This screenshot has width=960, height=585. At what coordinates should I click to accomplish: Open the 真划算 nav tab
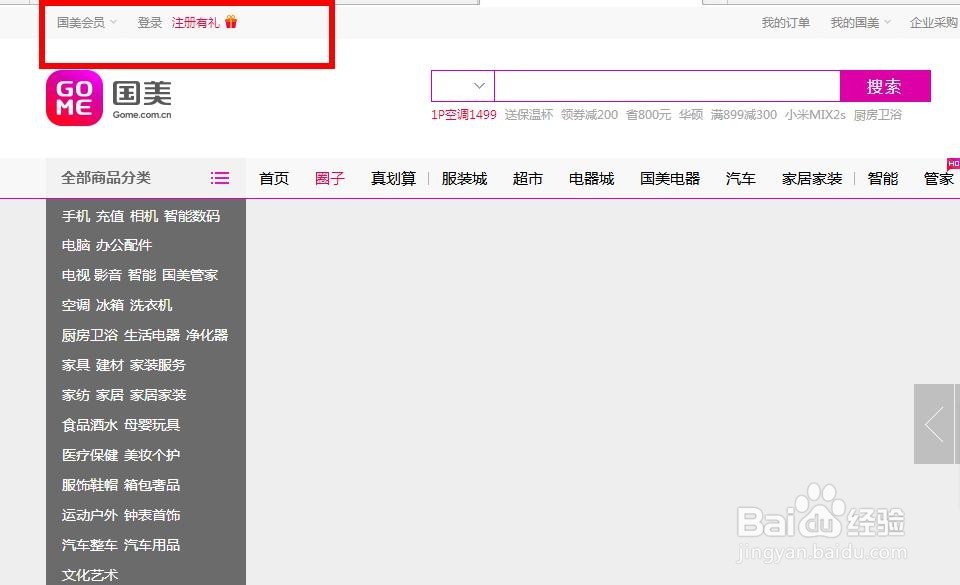[394, 179]
